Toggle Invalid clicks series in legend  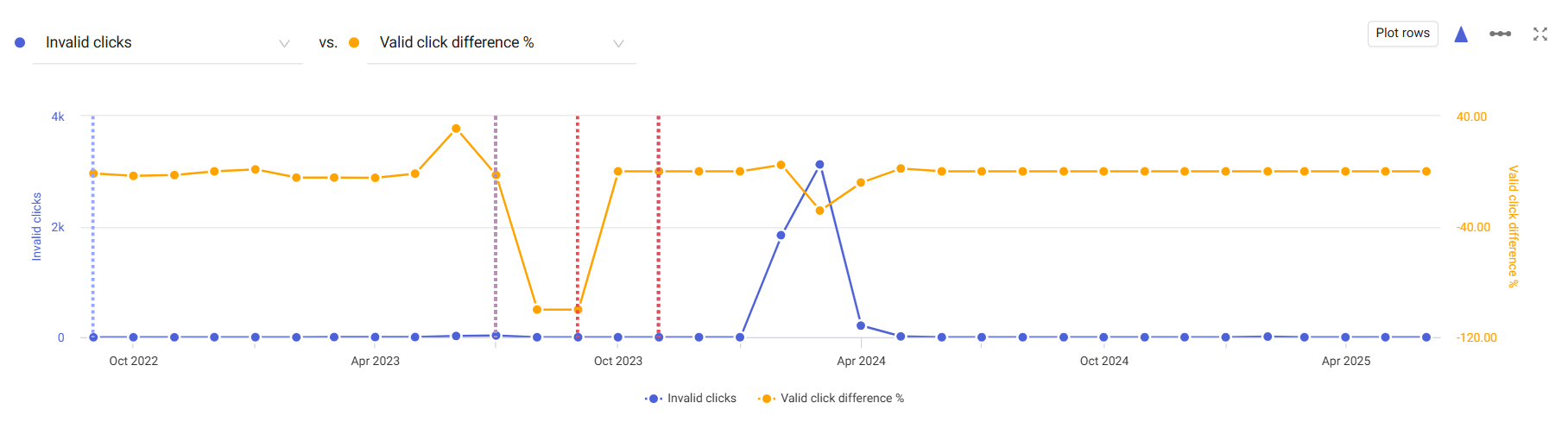tap(701, 398)
